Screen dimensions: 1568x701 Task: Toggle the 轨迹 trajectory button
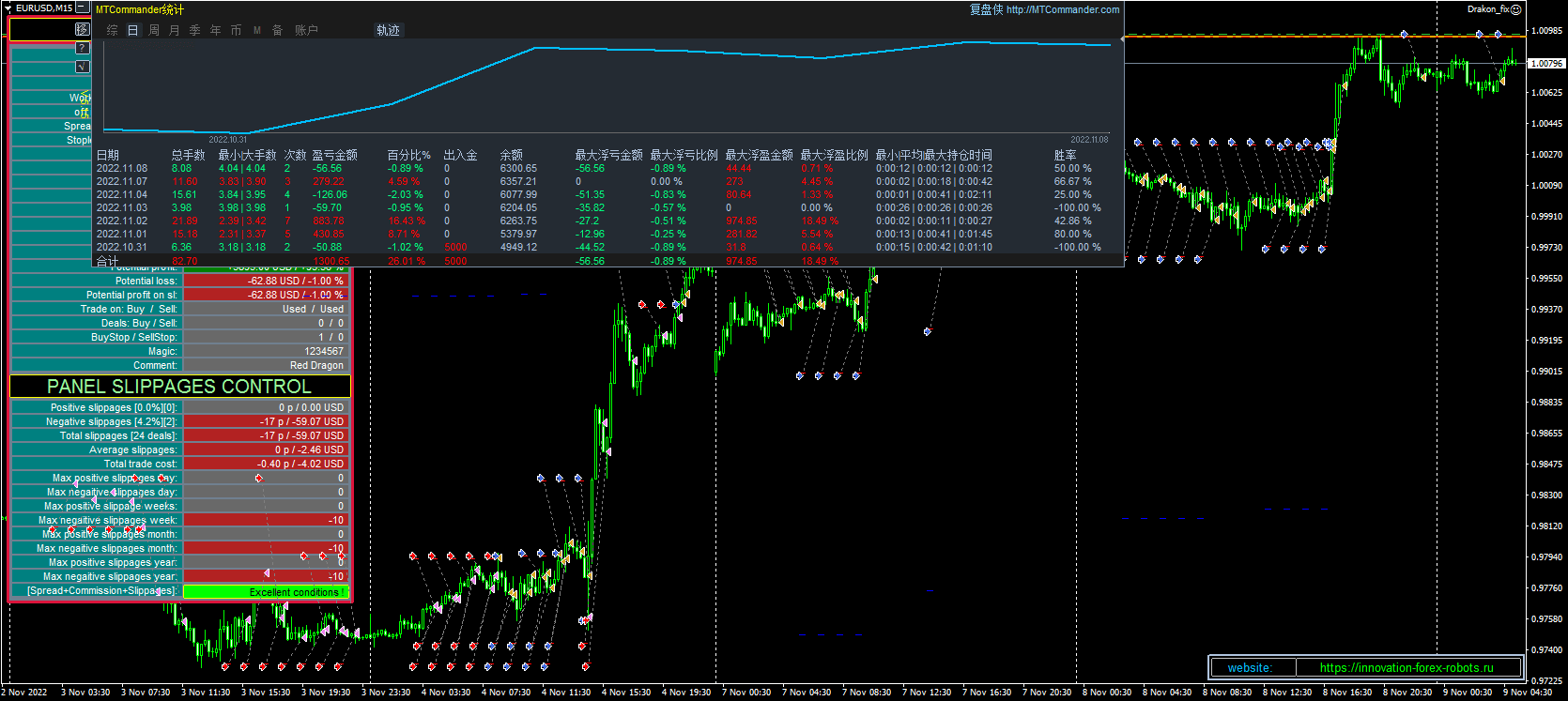[x=388, y=30]
